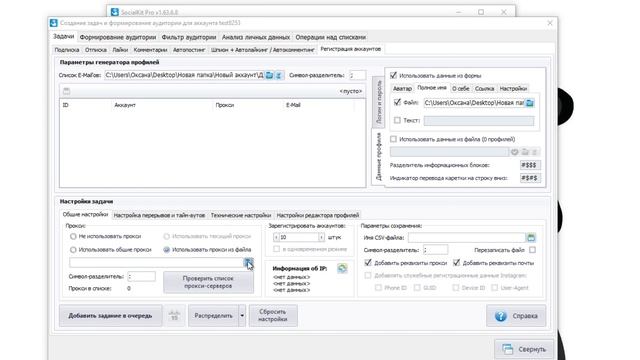Viewport: 640px width, 360px height.
Task: Switch to Формирование аудитории tab
Action: click(x=118, y=37)
